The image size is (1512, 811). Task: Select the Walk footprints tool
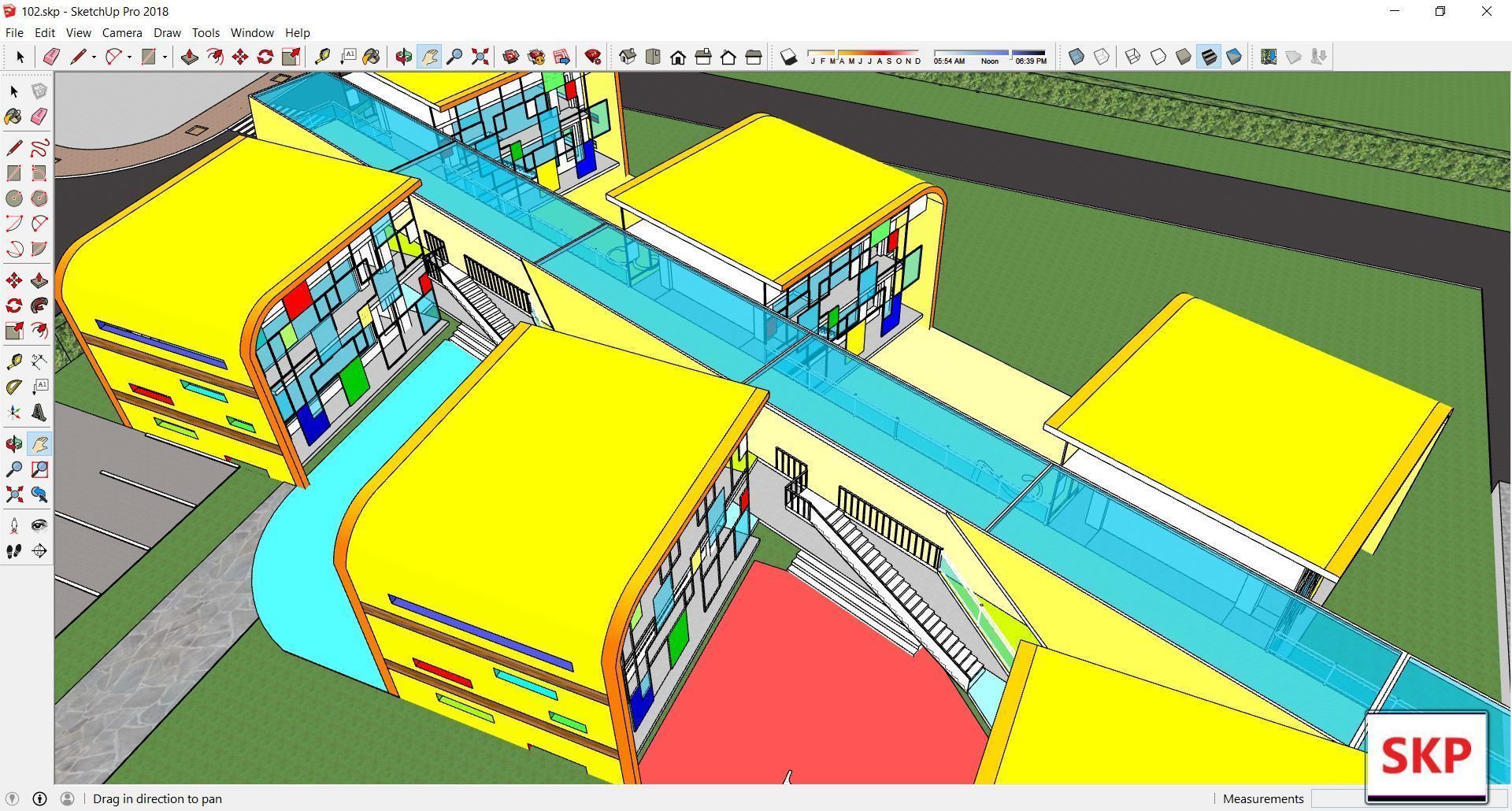(14, 551)
